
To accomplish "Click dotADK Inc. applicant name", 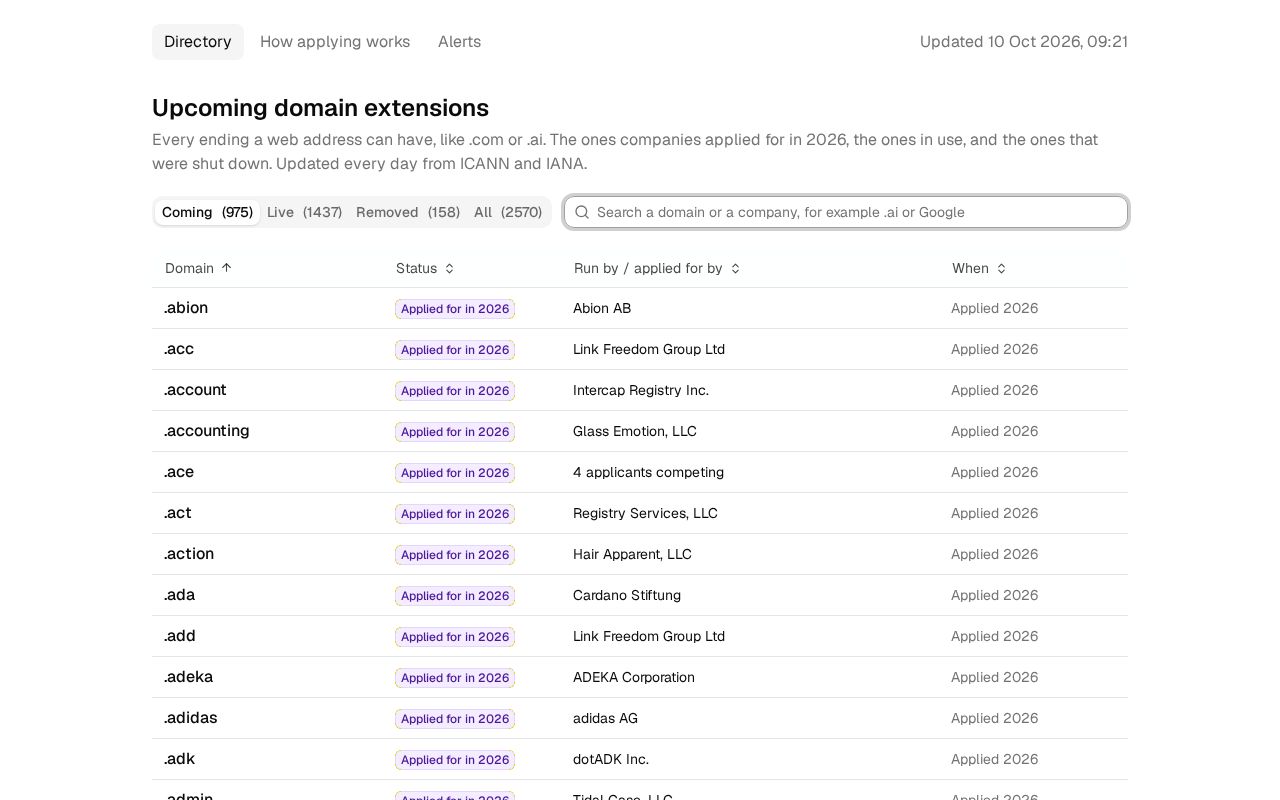I will [x=611, y=759].
